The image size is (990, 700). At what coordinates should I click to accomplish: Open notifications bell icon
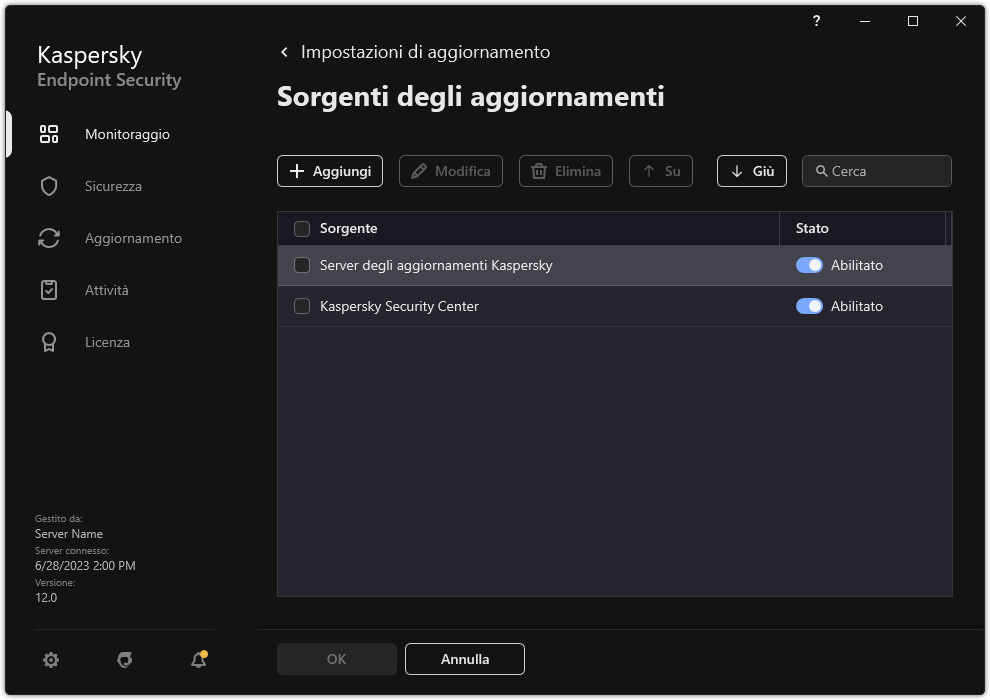click(198, 660)
